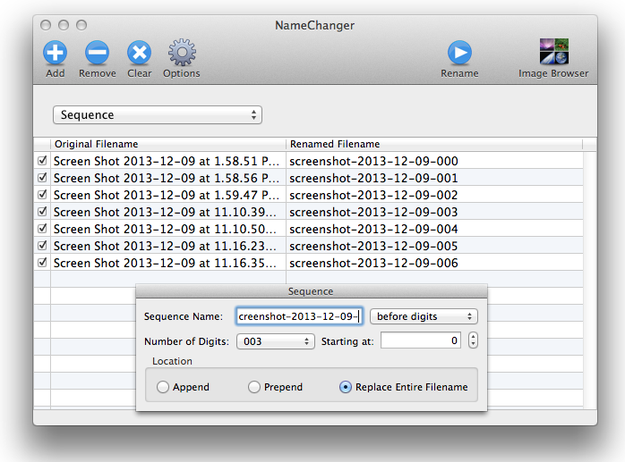
Task: Open the Sequence rename mode dropdown
Action: (157, 115)
